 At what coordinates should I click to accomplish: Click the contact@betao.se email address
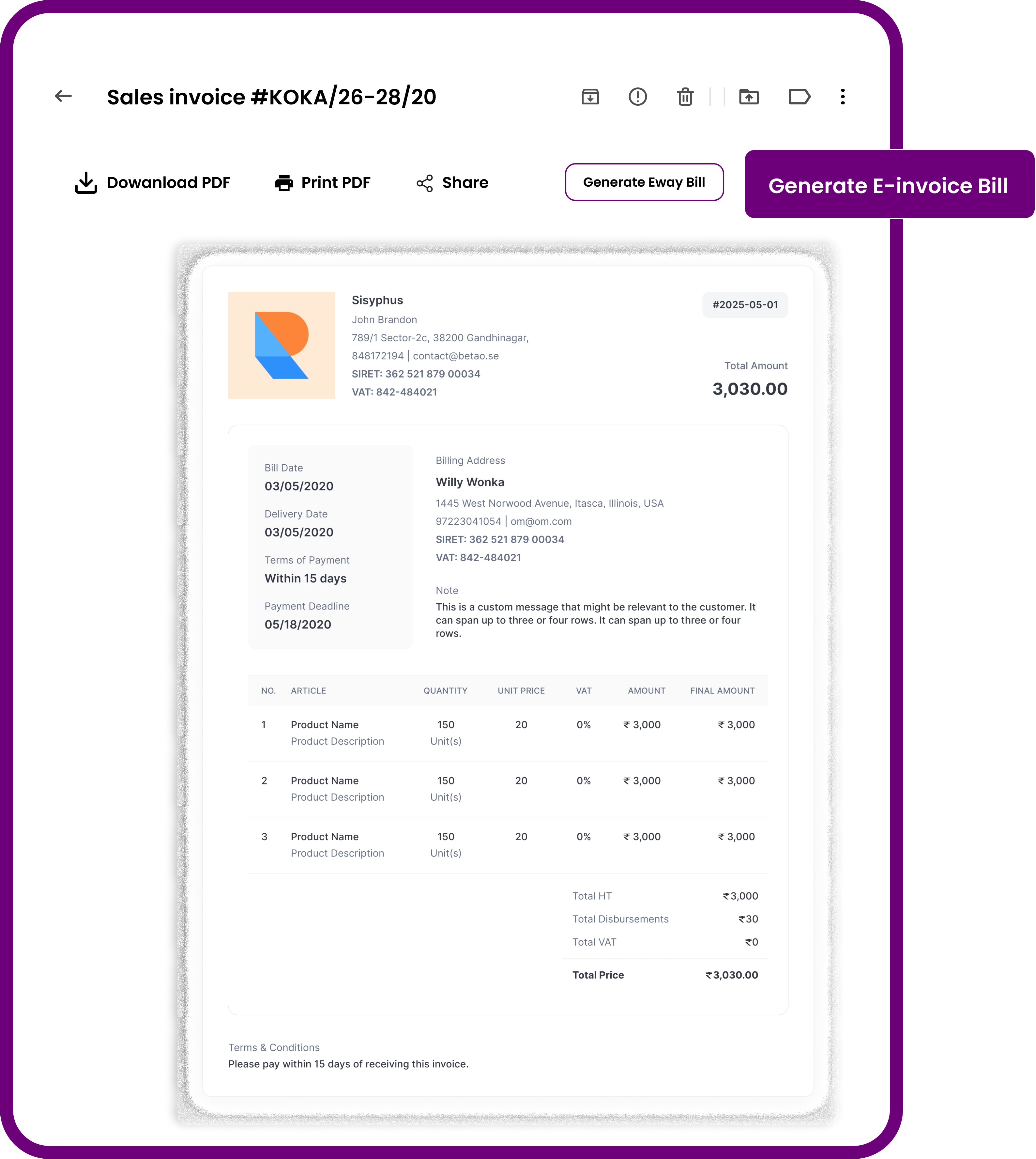click(x=455, y=356)
